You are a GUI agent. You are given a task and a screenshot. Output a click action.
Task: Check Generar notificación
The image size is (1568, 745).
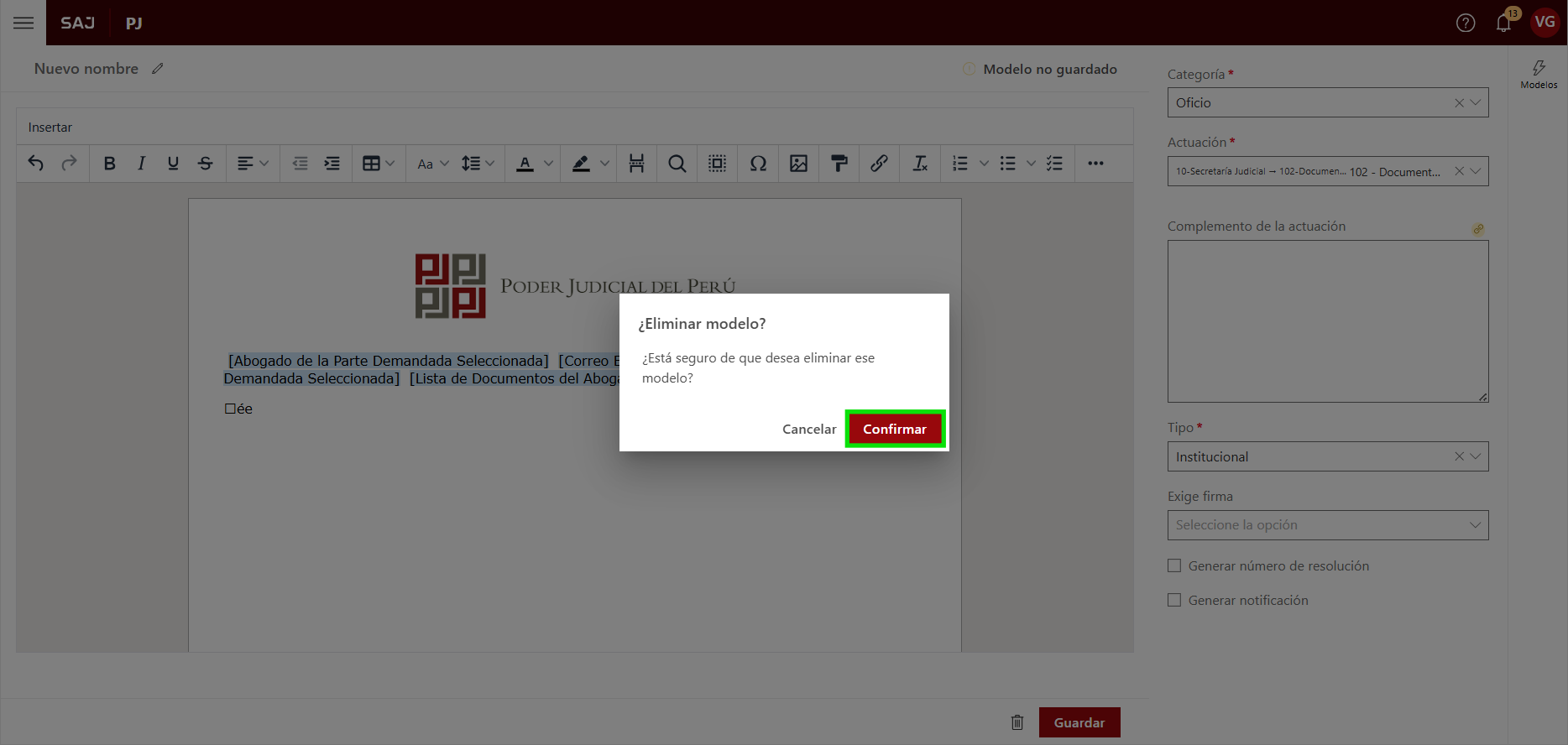(x=1174, y=600)
